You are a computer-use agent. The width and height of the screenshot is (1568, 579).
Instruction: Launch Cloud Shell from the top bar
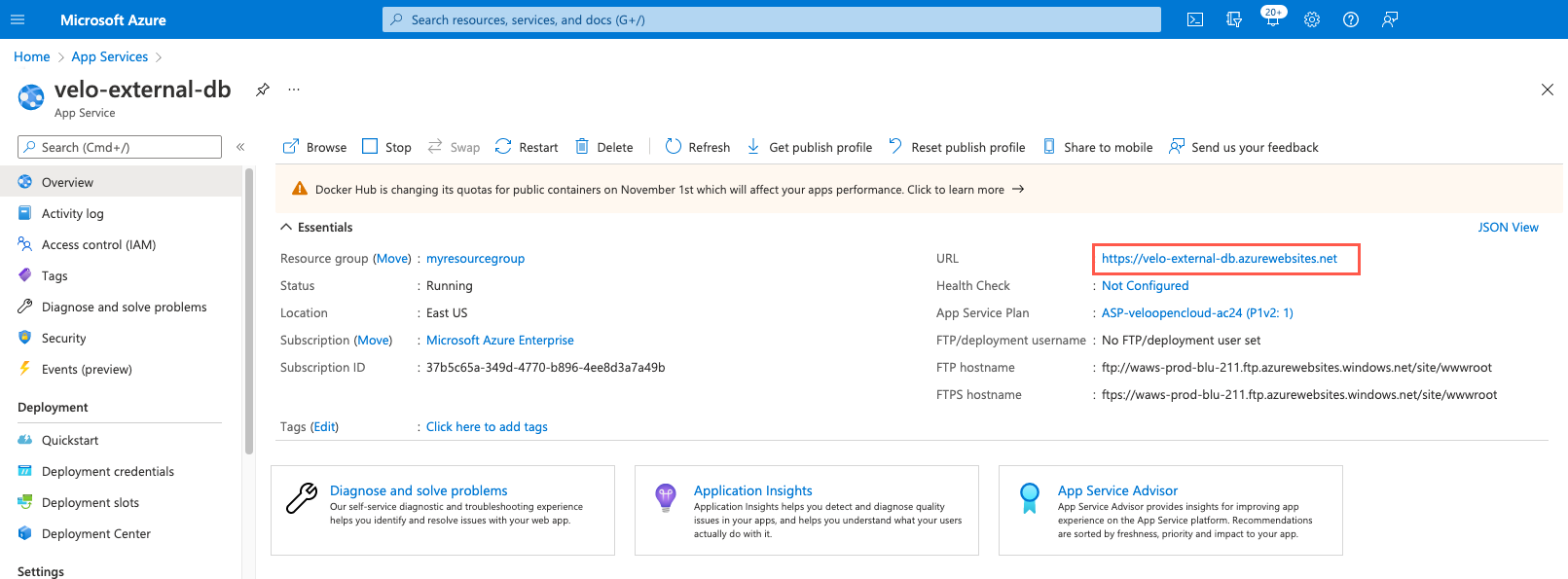[1195, 19]
